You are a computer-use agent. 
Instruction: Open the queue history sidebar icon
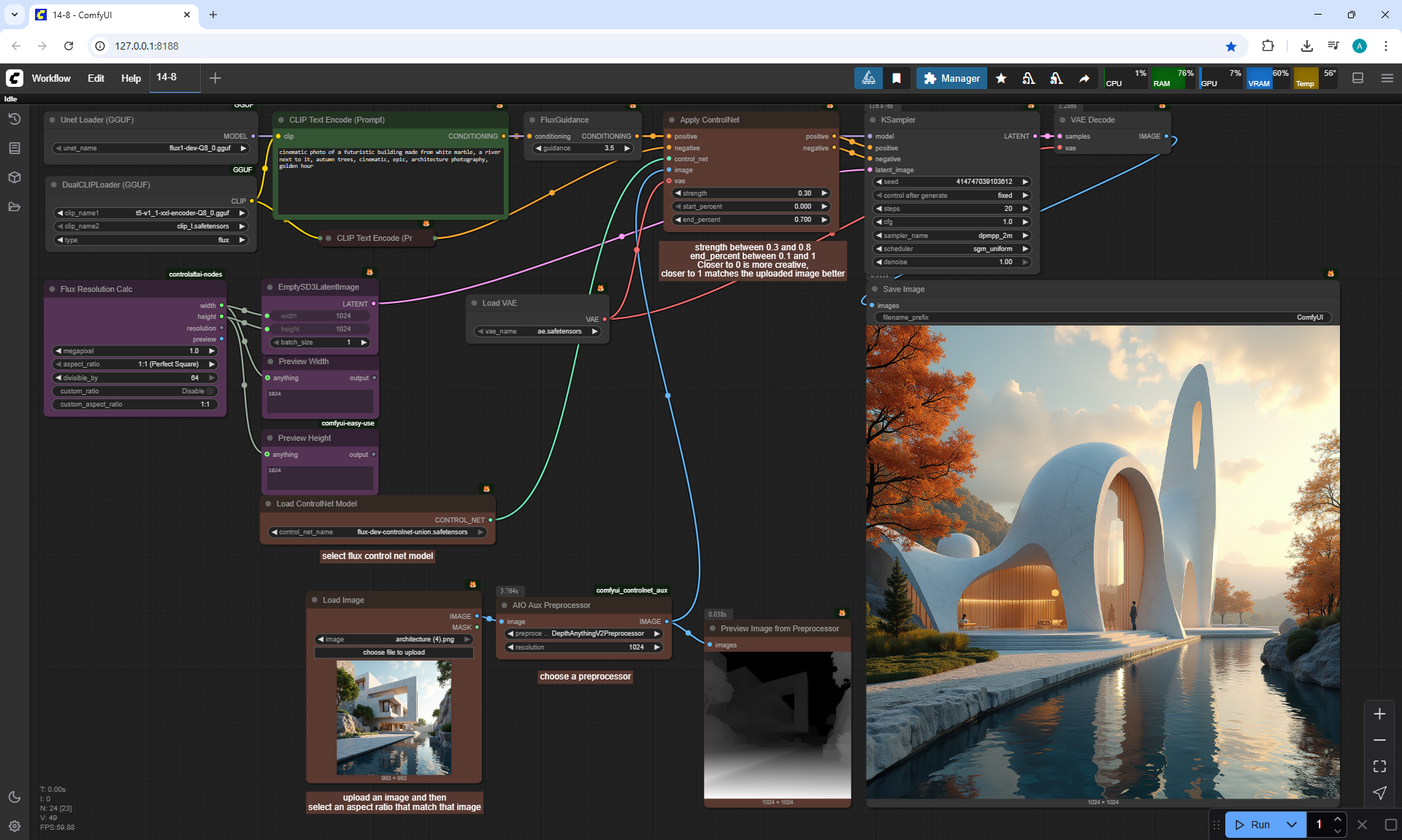point(14,119)
